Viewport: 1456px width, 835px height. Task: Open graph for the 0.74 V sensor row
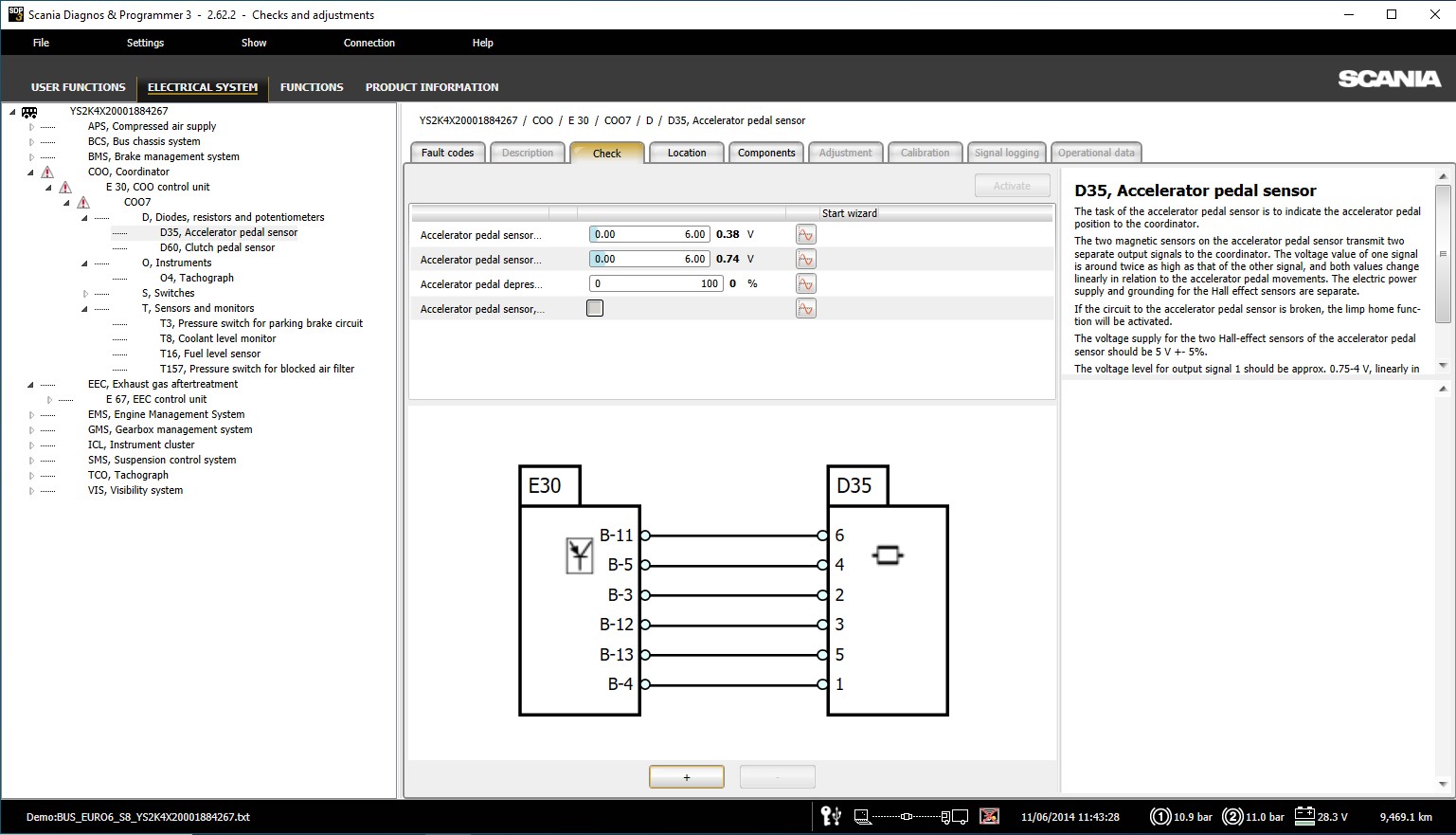[x=805, y=259]
